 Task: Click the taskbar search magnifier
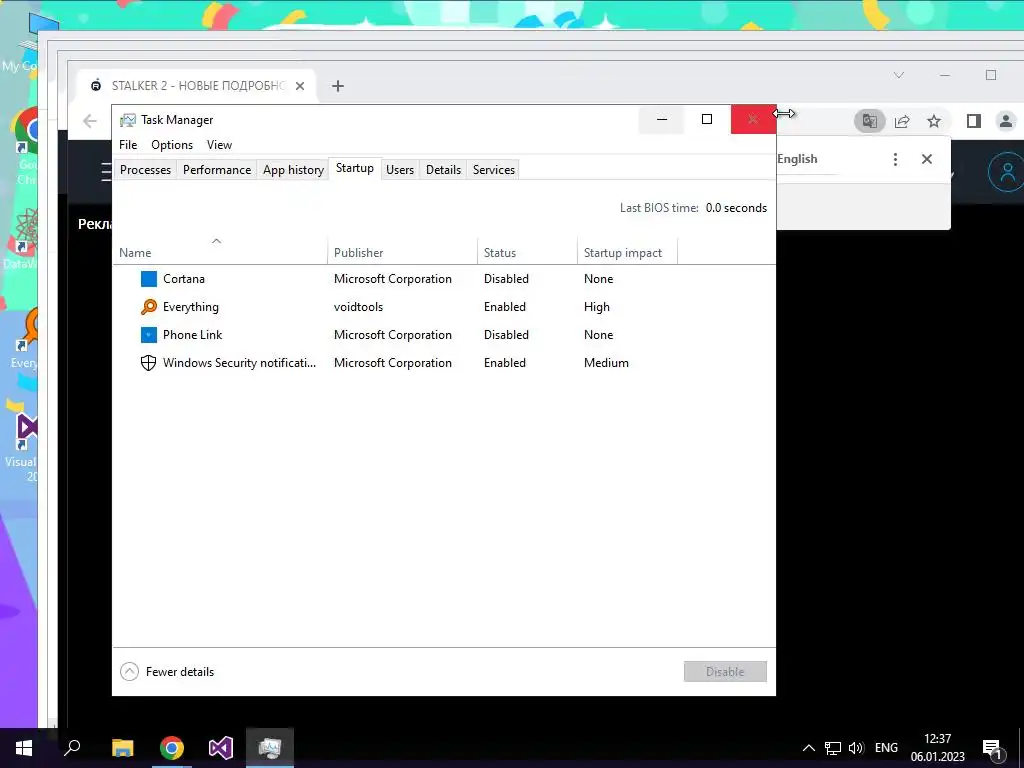[72, 748]
